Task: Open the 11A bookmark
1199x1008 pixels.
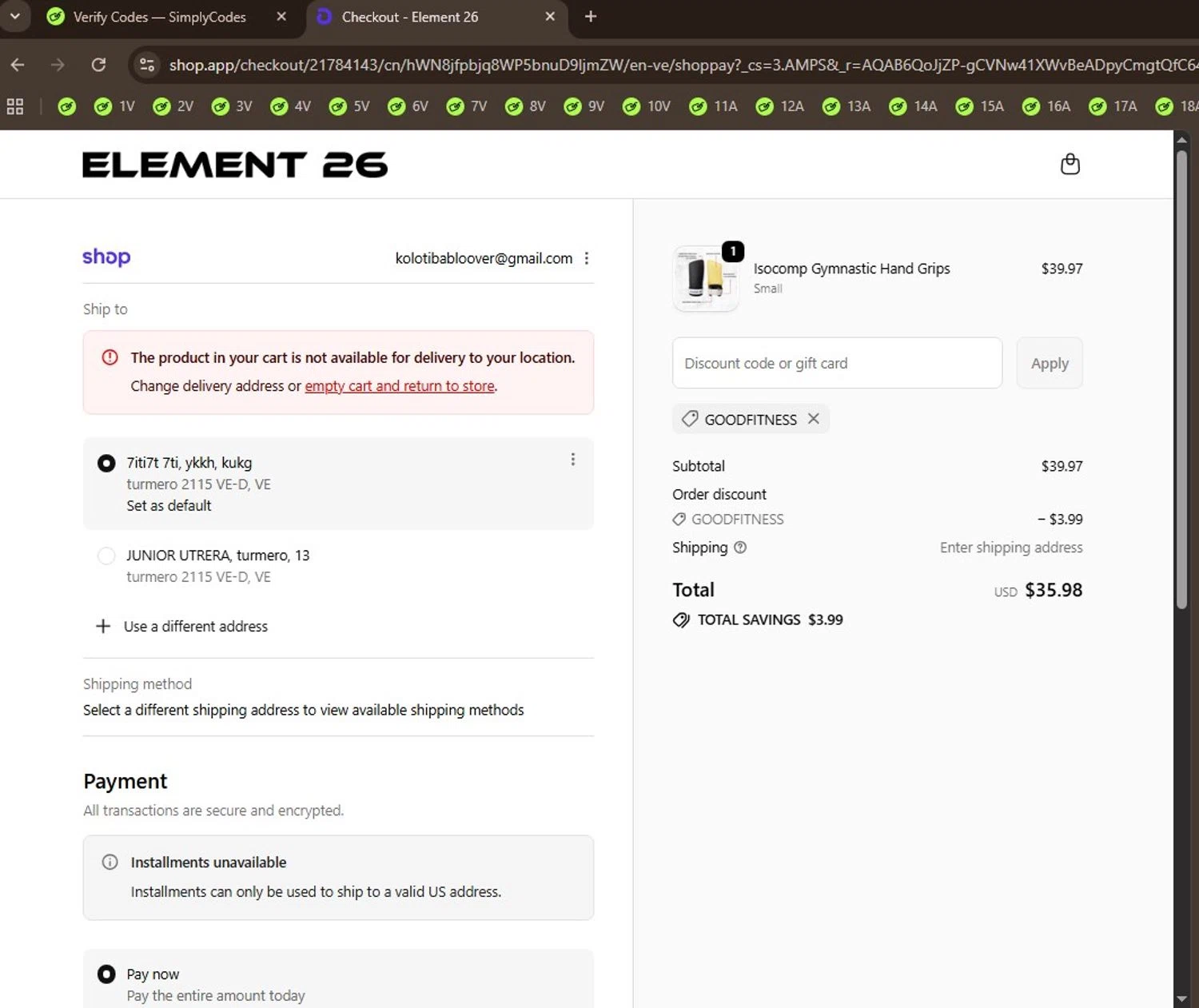Action: 714,106
